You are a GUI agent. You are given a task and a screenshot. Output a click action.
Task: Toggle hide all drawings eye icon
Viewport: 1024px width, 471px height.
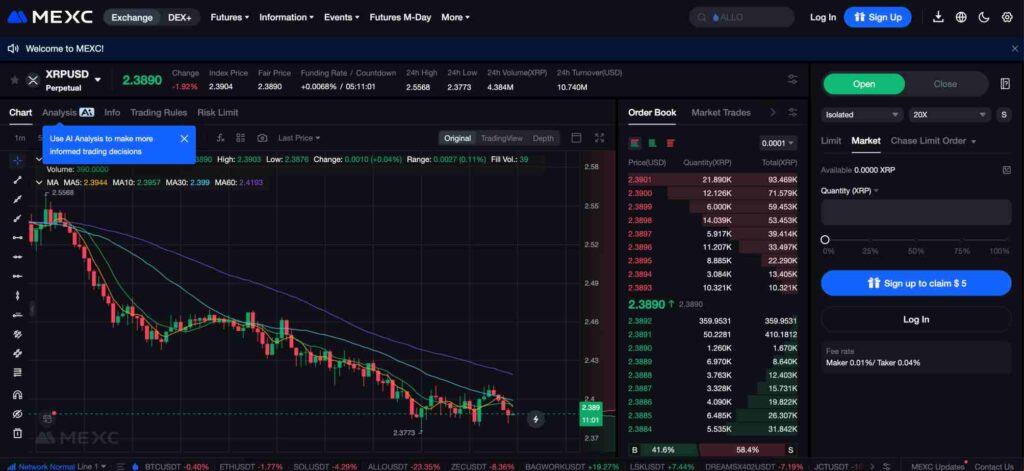pyautogui.click(x=18, y=414)
